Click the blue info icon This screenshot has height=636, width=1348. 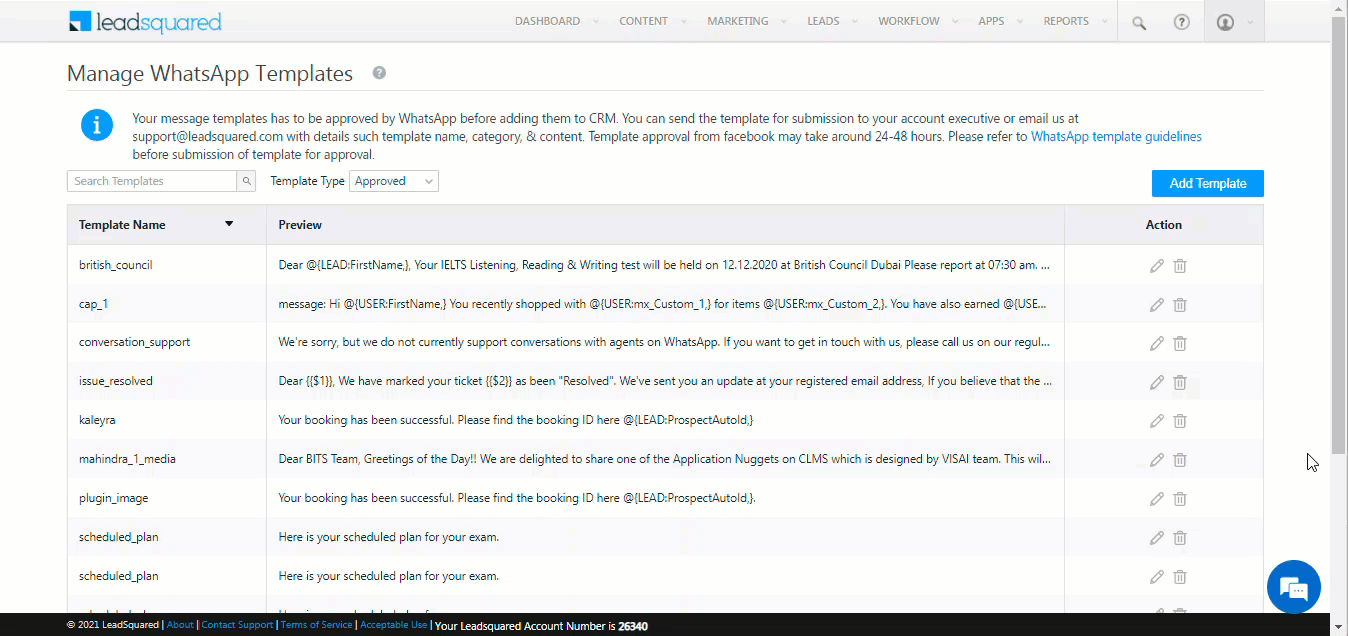click(x=97, y=125)
